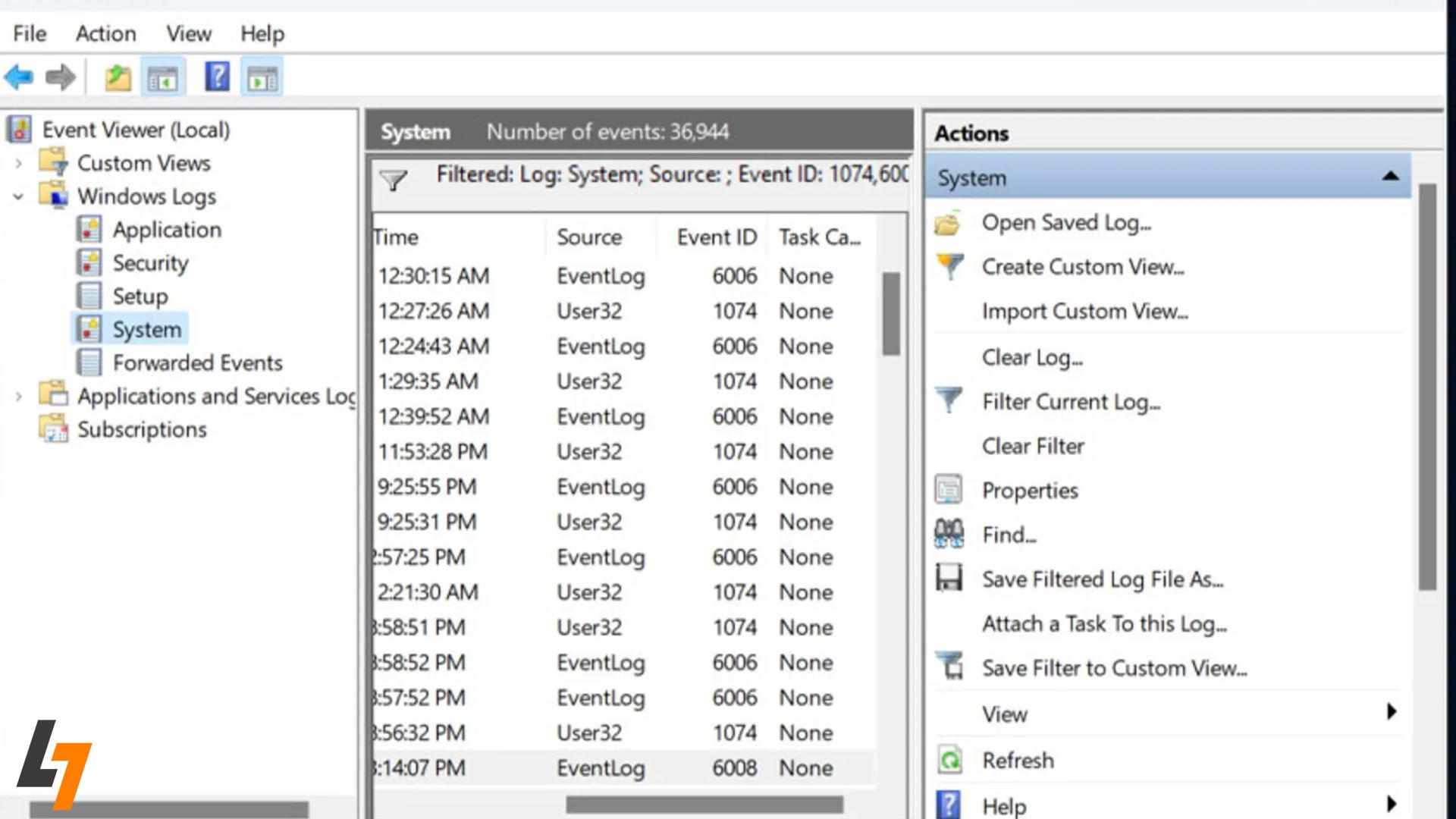Expand Applications and Services Logs node

(19, 396)
